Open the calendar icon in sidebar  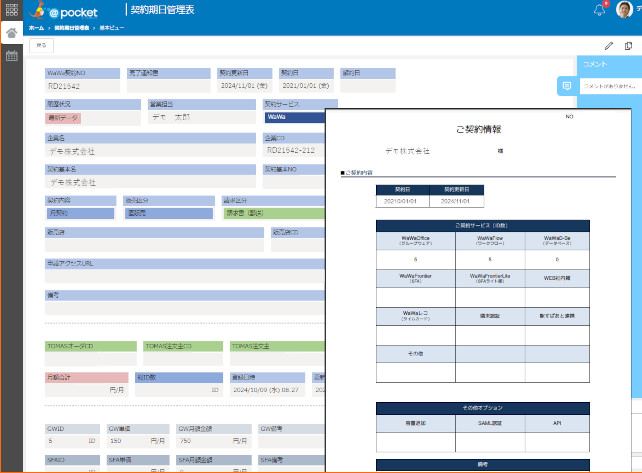point(11,56)
